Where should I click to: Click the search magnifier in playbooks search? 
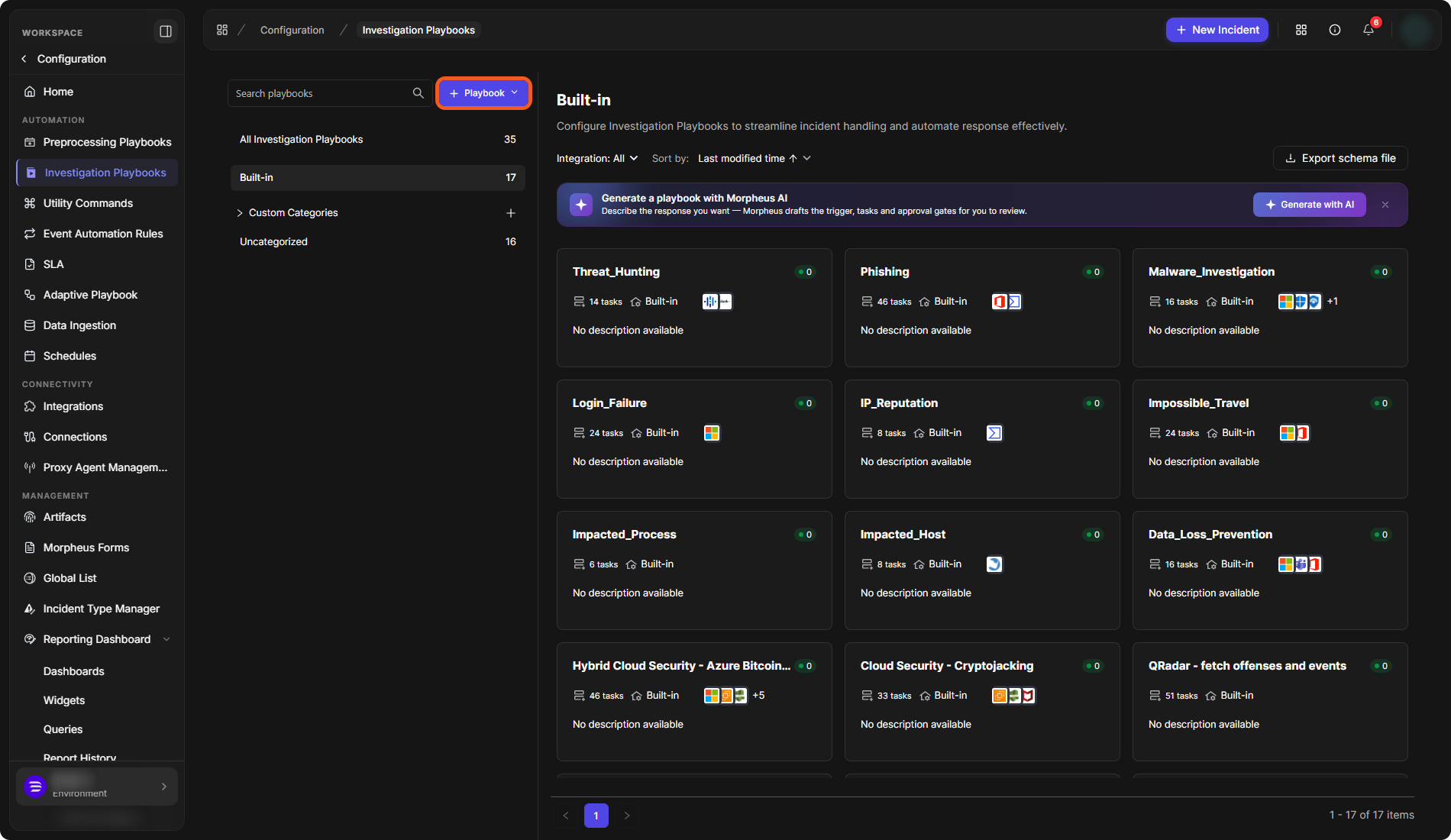(x=418, y=93)
